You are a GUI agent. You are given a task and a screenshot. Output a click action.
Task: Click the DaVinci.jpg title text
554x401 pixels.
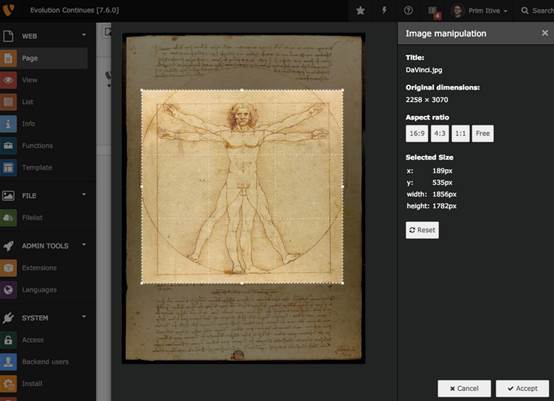tap(424, 70)
